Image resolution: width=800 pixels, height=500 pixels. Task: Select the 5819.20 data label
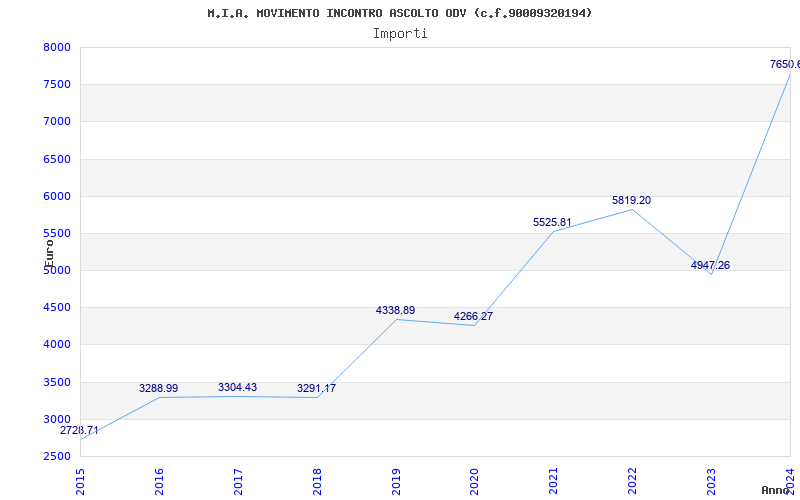pyautogui.click(x=632, y=201)
